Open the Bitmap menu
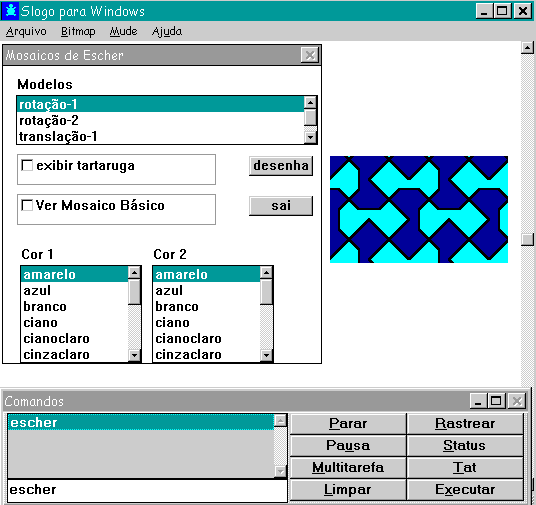Screen dimensions: 536x505 78,31
